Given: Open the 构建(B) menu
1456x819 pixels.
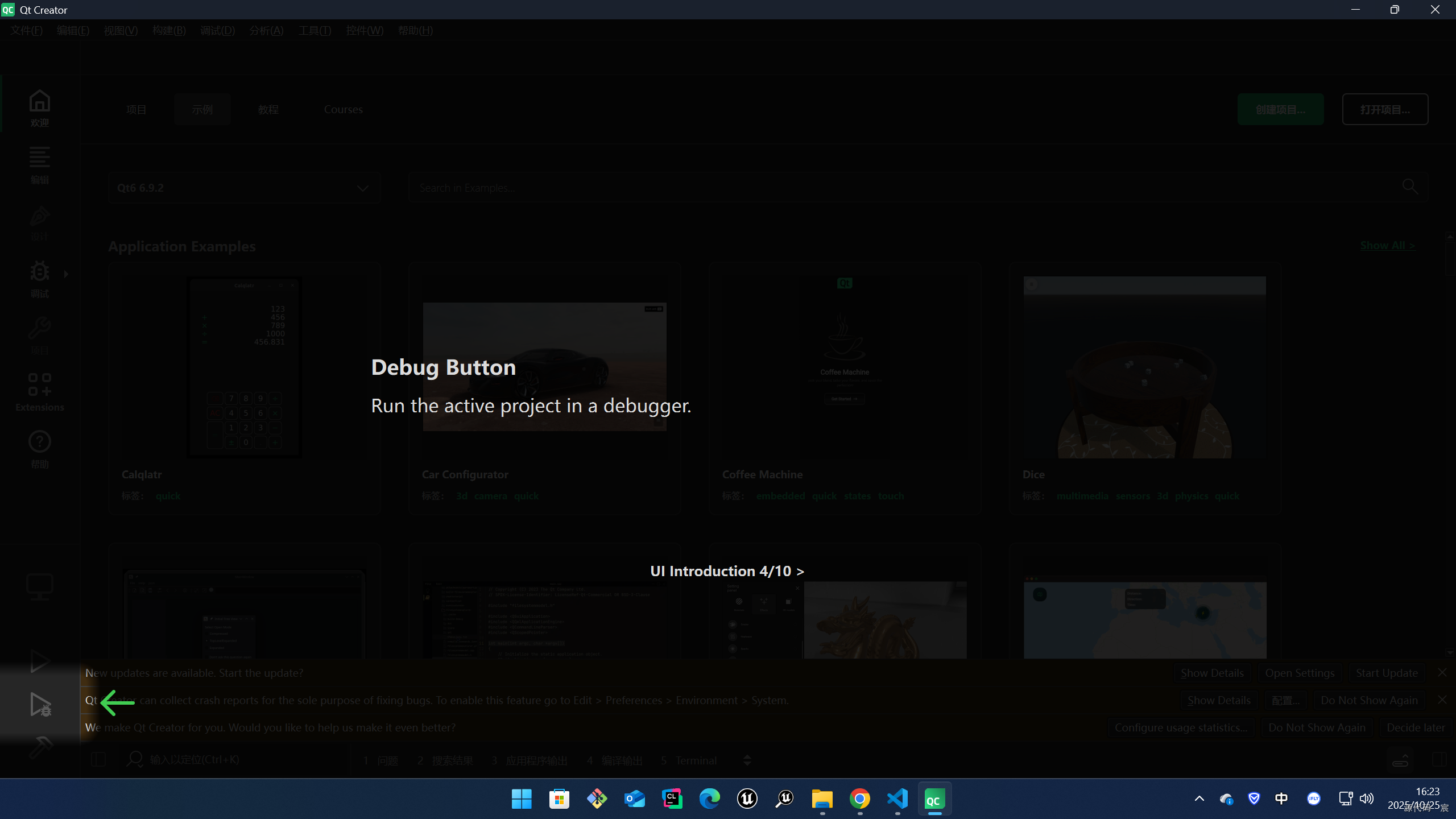Looking at the screenshot, I should 169,31.
